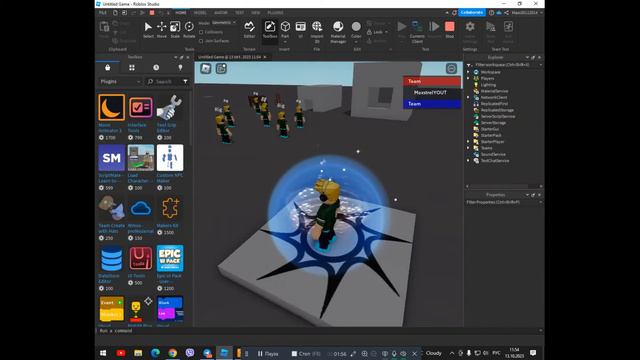The height and width of the screenshot is (360, 640).
Task: Select Lighting in the Explorer tree
Action: point(488,85)
